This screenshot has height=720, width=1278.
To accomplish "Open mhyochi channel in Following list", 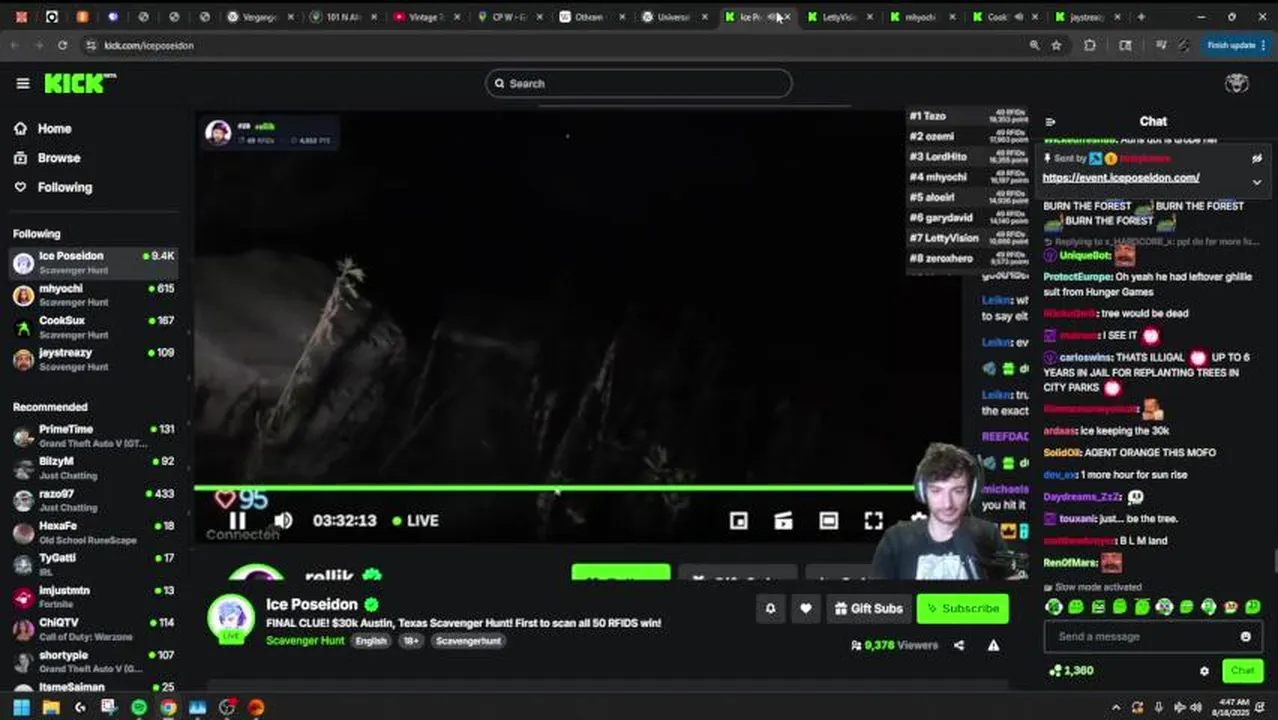I will click(x=94, y=294).
